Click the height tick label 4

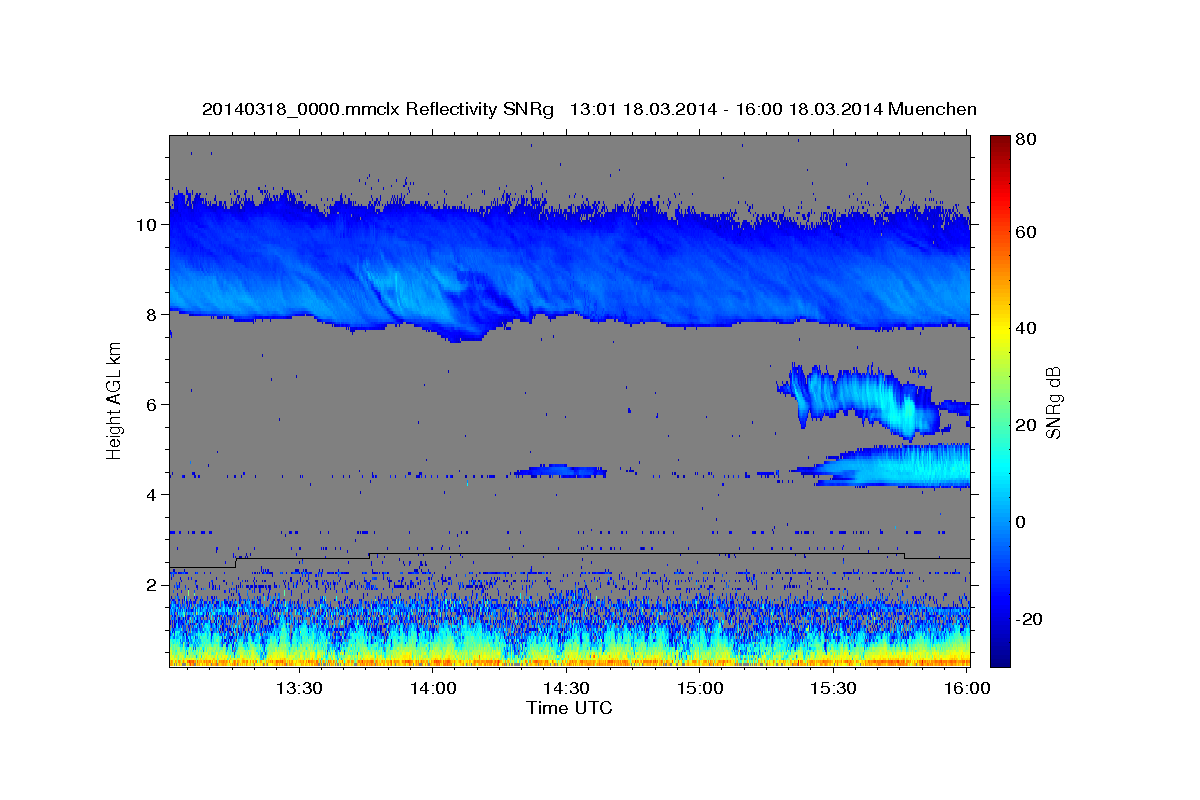(x=152, y=495)
